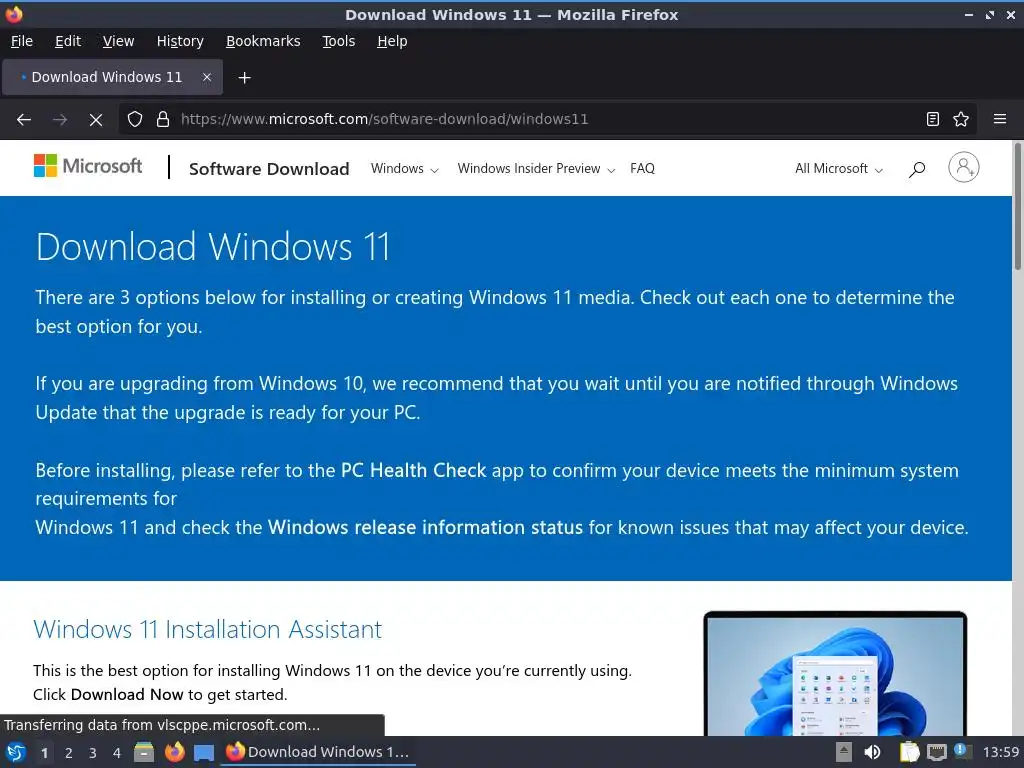Select the Download Windows 11 tab
1024x768 pixels.
point(112,77)
